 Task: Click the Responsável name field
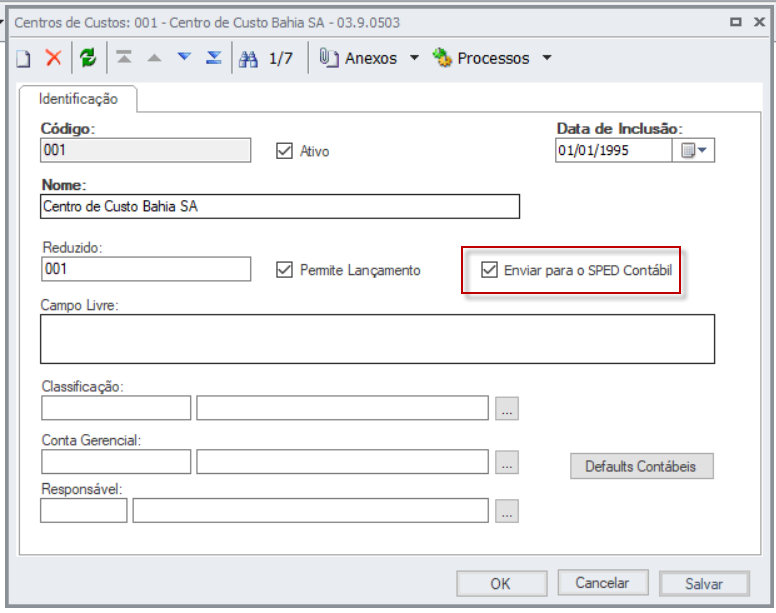tap(311, 511)
